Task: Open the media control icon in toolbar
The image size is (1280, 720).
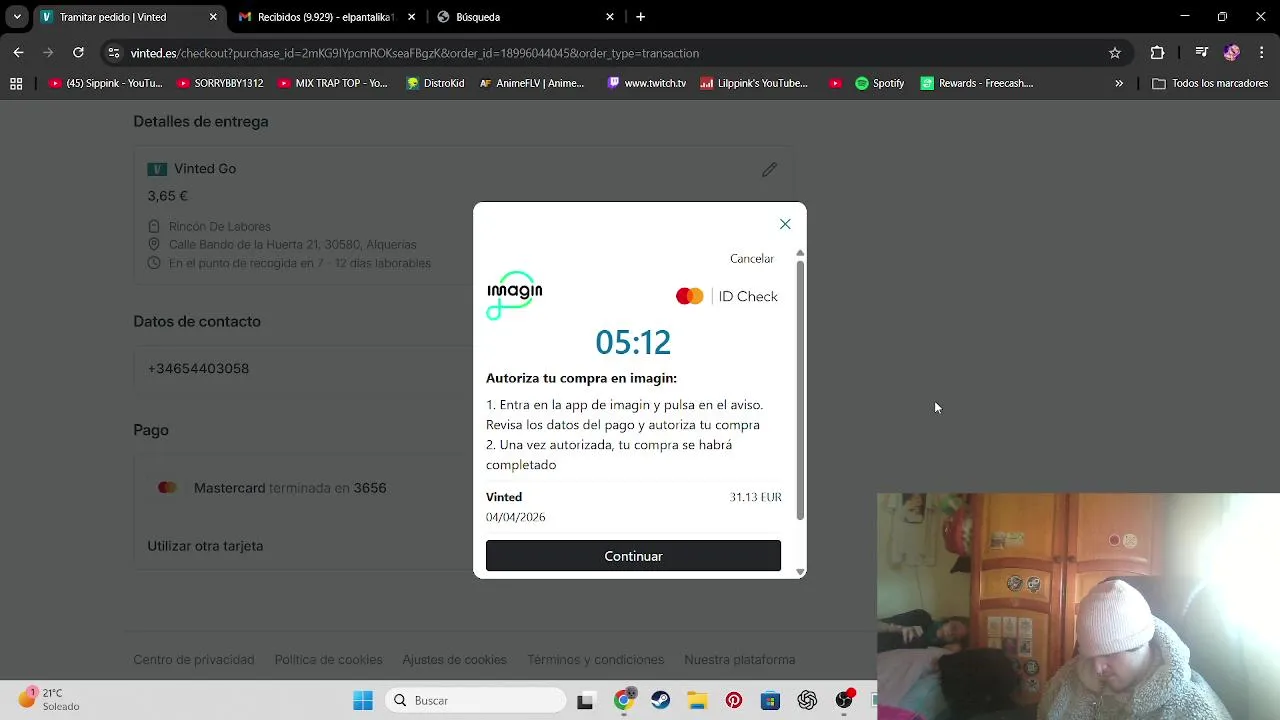Action: click(x=1202, y=53)
